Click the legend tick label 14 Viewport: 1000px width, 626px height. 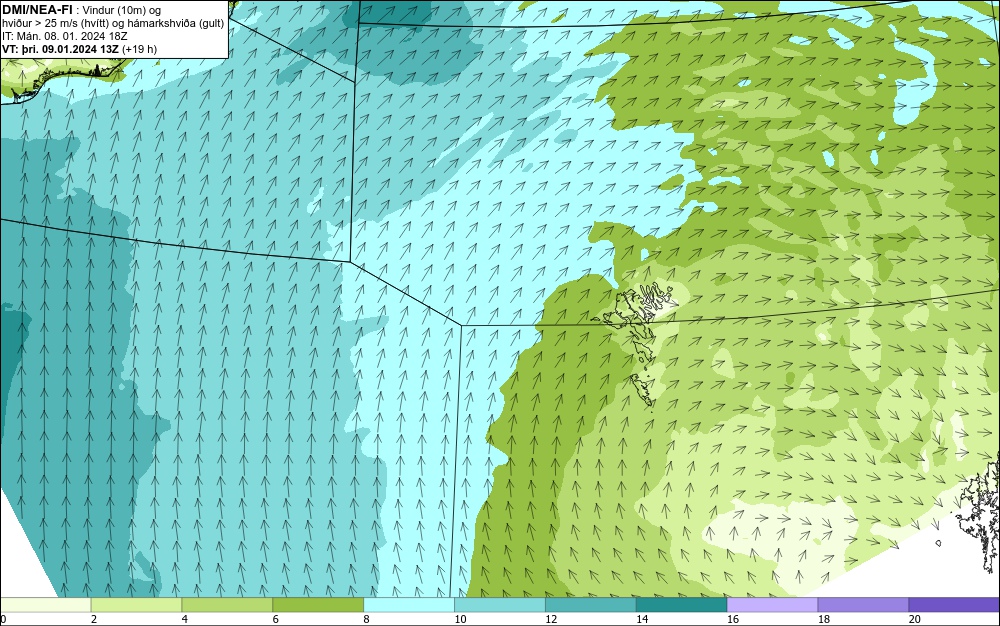tap(642, 619)
